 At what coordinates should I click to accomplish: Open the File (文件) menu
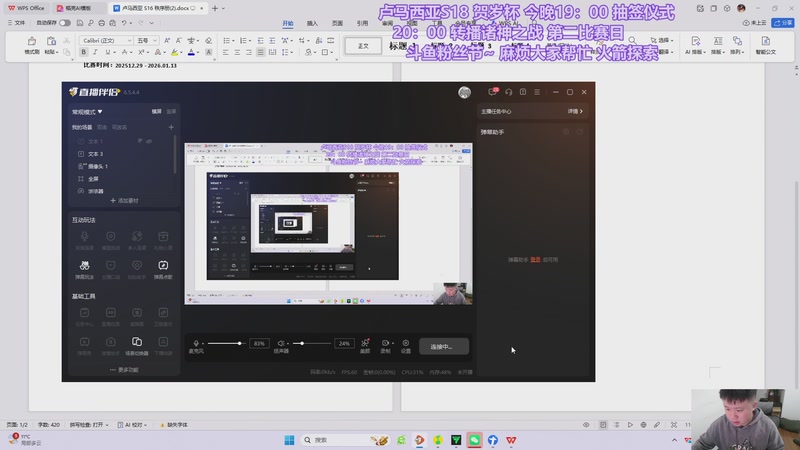[16, 23]
